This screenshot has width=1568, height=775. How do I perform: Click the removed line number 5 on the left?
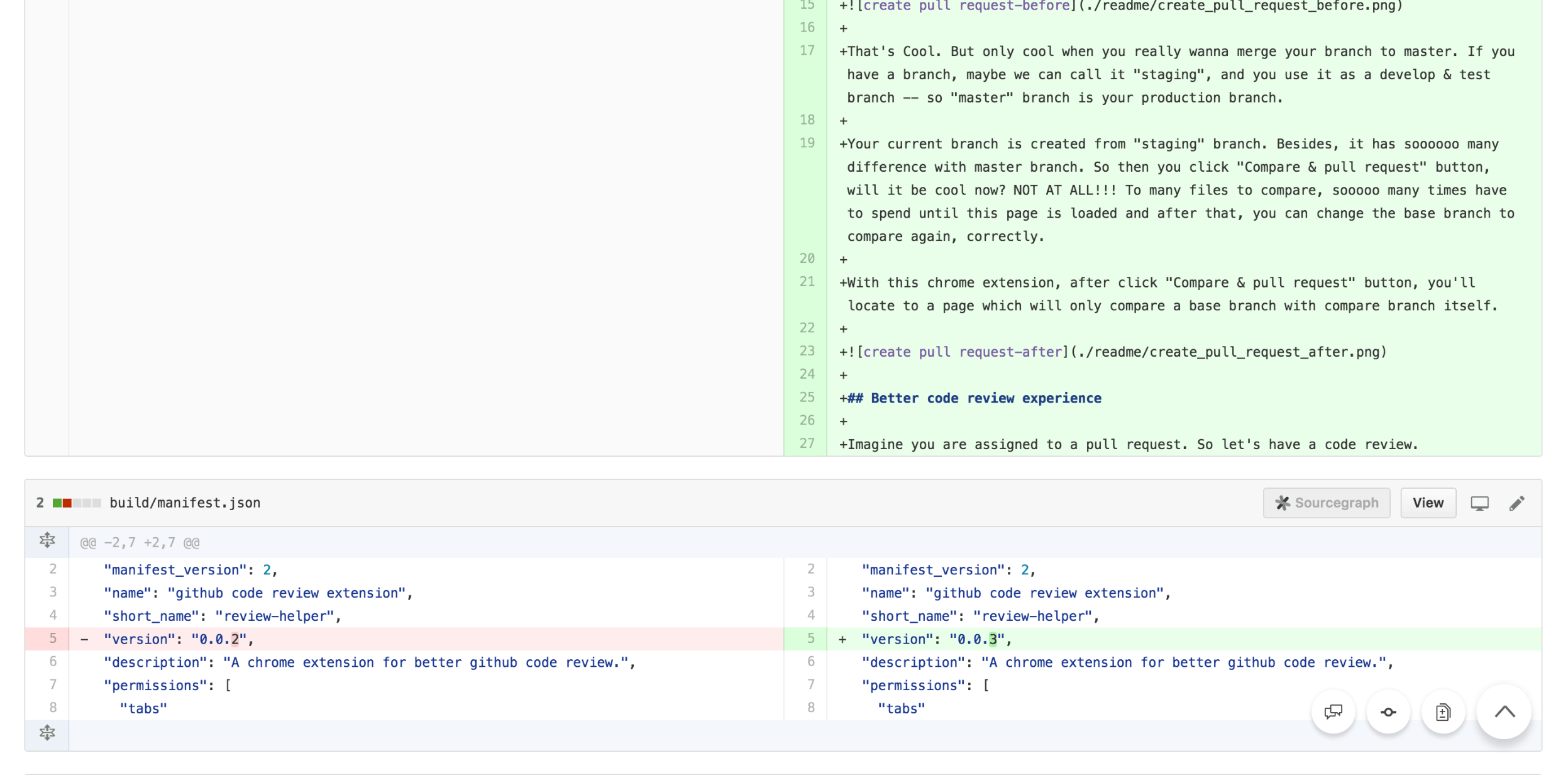point(53,638)
